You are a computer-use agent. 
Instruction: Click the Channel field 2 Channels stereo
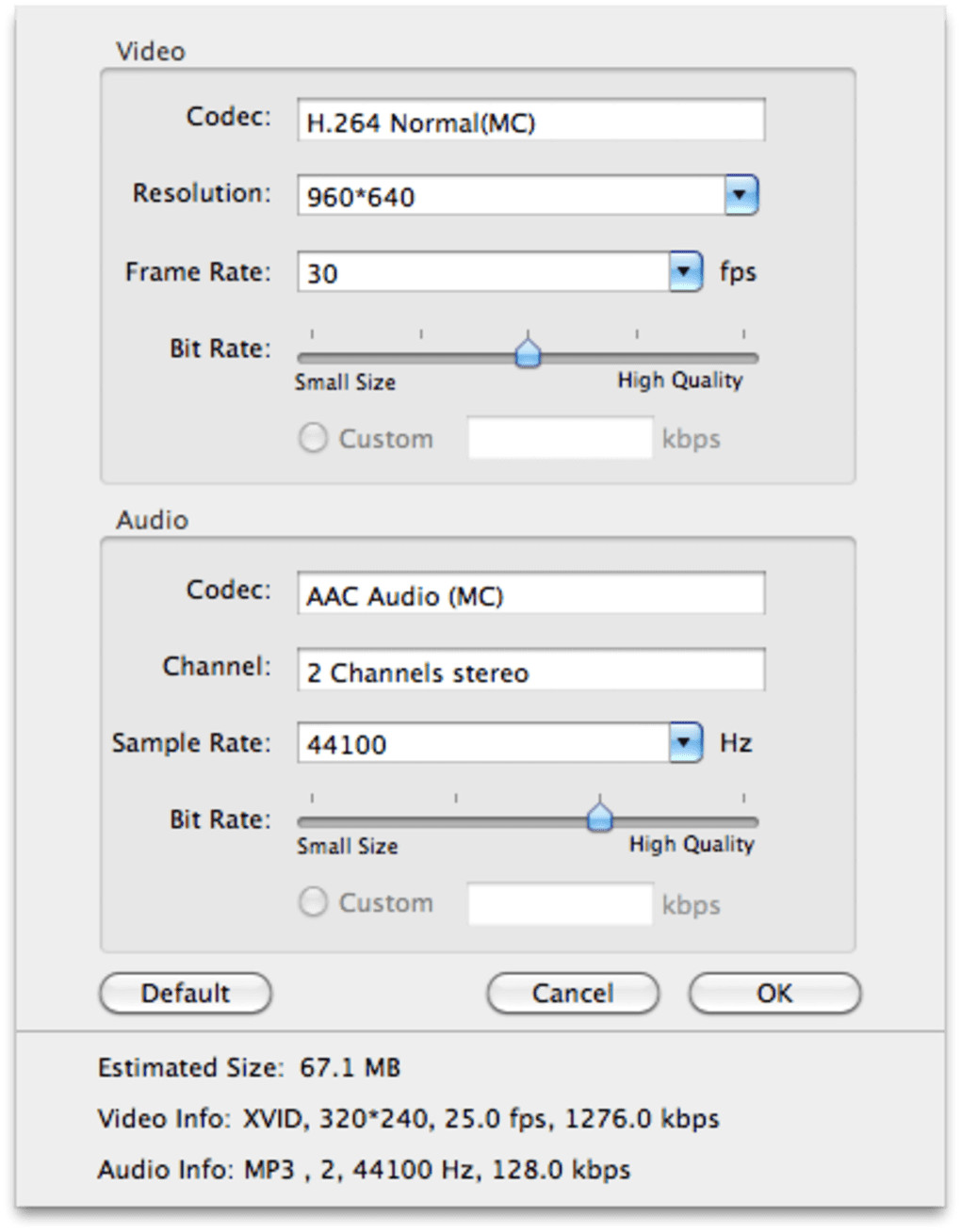[530, 672]
